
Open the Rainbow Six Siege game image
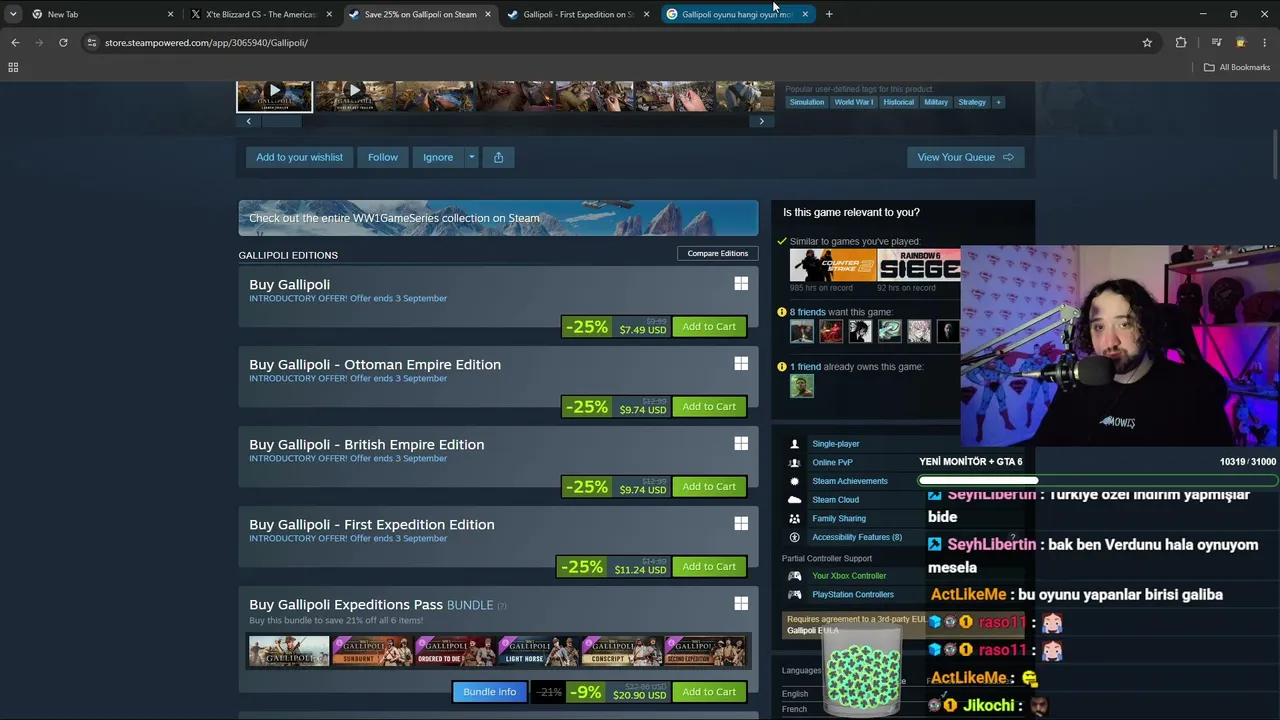[x=919, y=265]
